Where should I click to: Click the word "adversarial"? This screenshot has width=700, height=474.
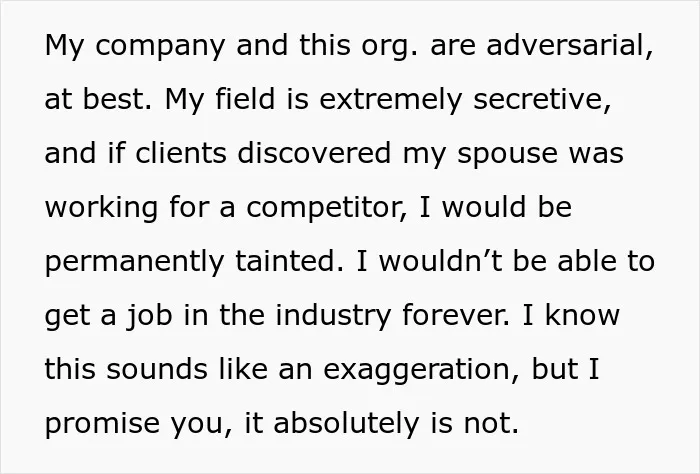click(565, 45)
